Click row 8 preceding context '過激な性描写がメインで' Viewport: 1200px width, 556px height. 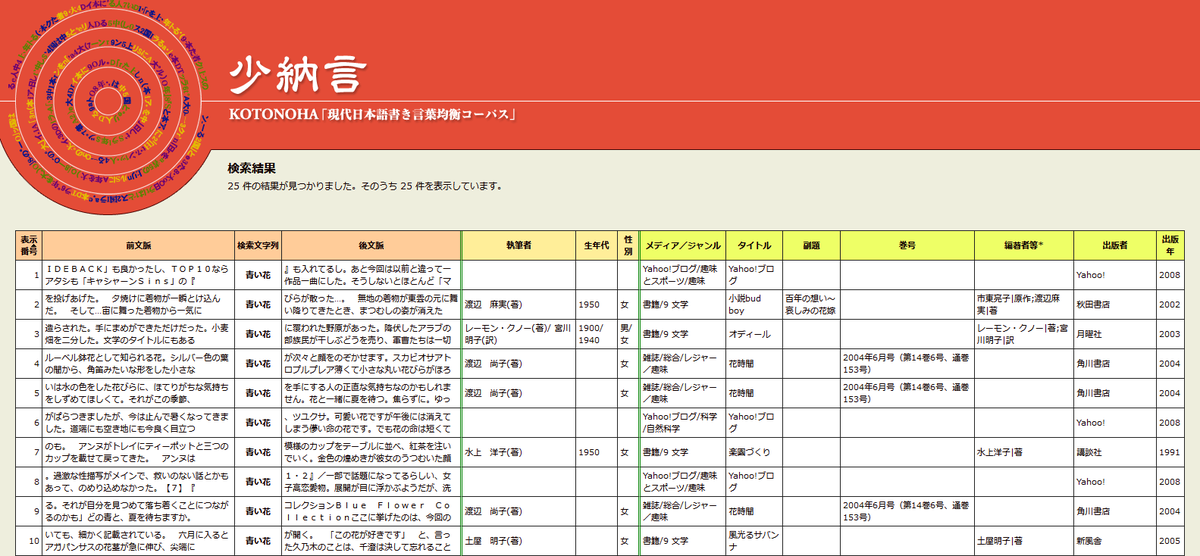pyautogui.click(x=137, y=481)
